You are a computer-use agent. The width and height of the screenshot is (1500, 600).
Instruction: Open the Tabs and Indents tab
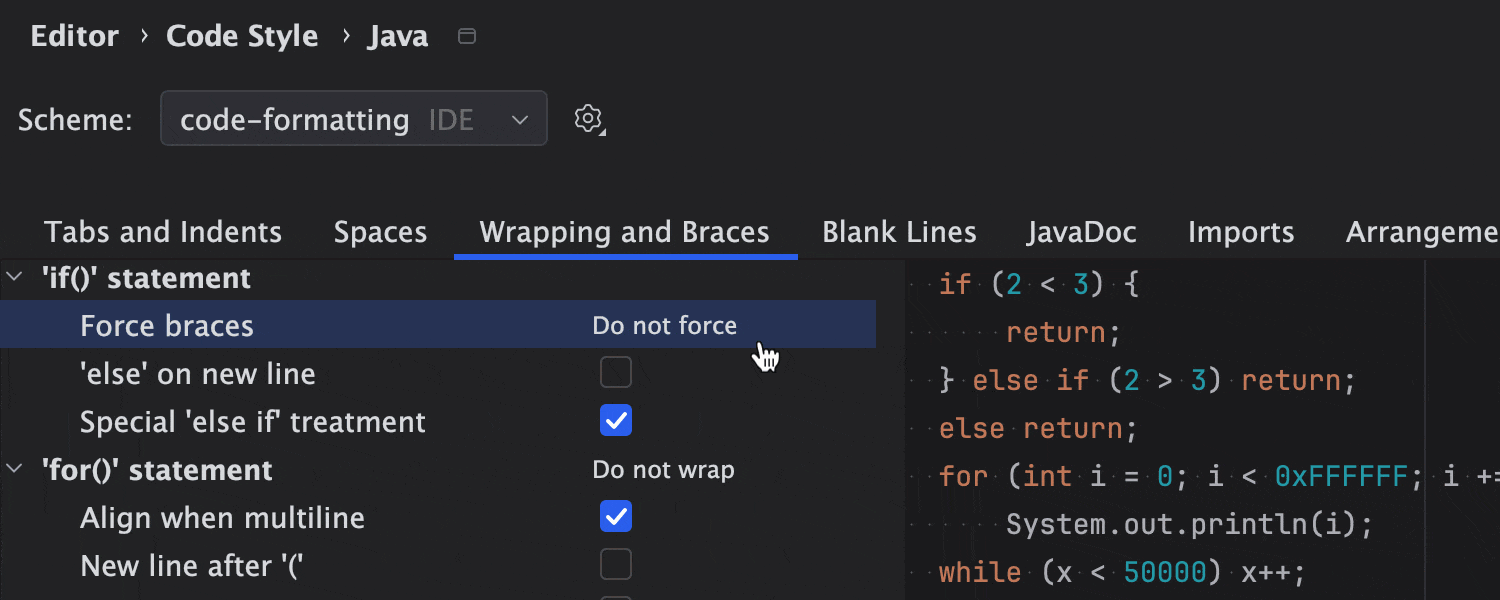pyautogui.click(x=162, y=232)
